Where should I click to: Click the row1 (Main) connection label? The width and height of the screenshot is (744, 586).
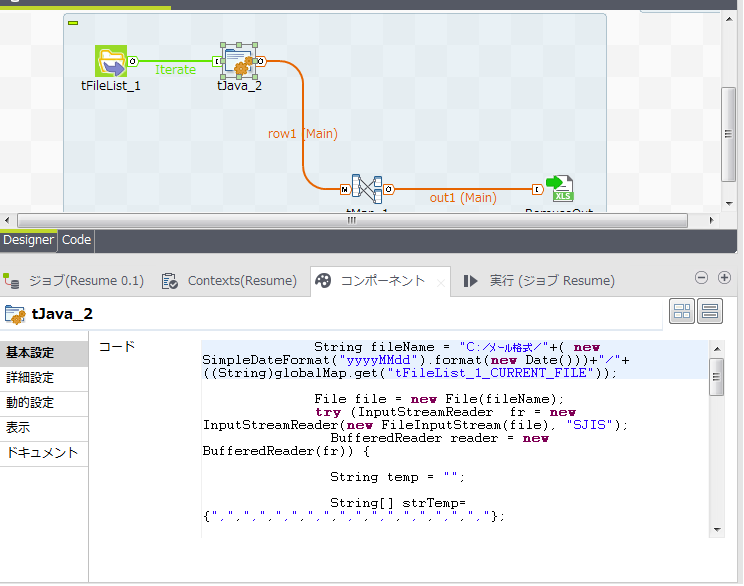303,134
